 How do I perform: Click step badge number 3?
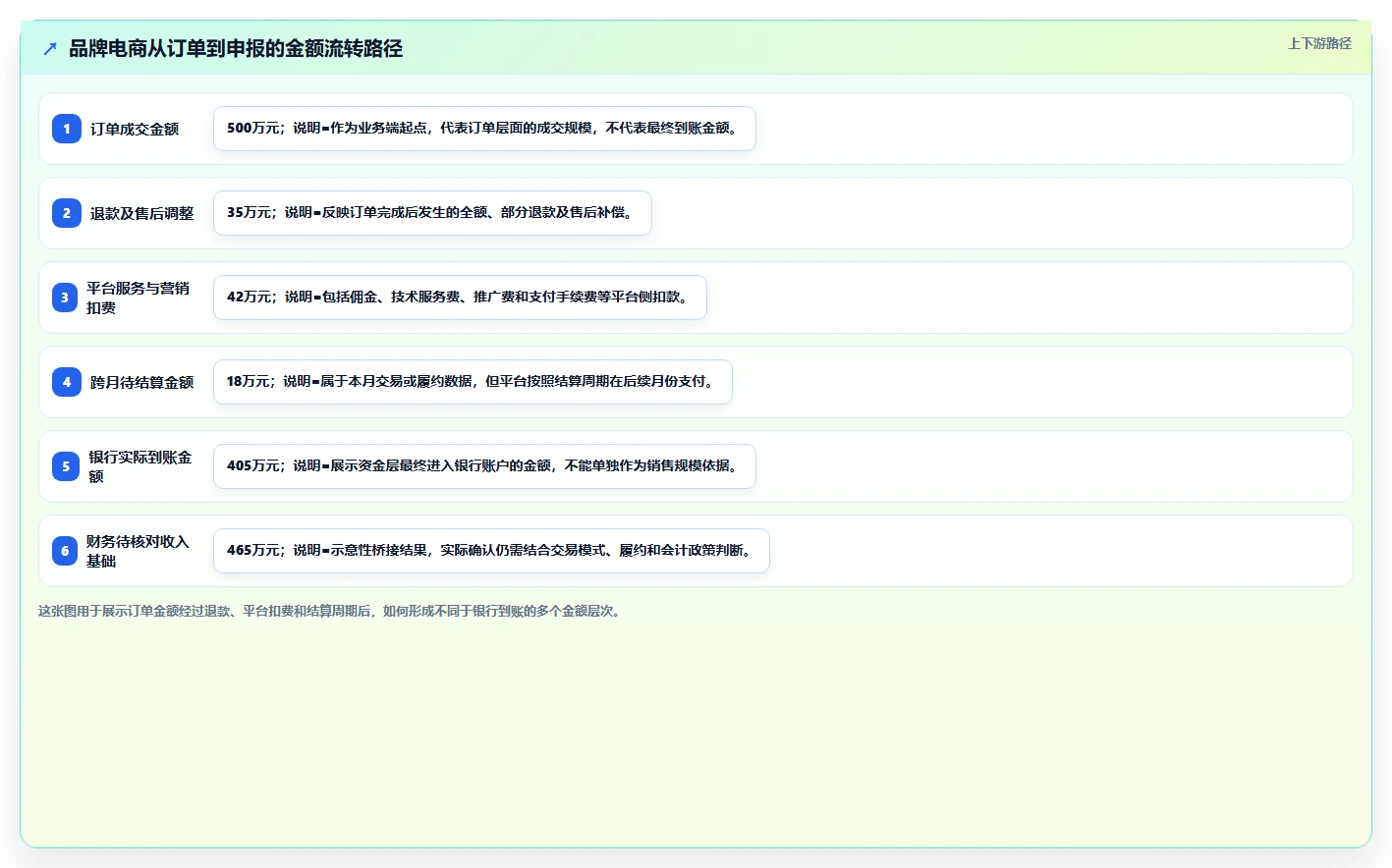65,298
